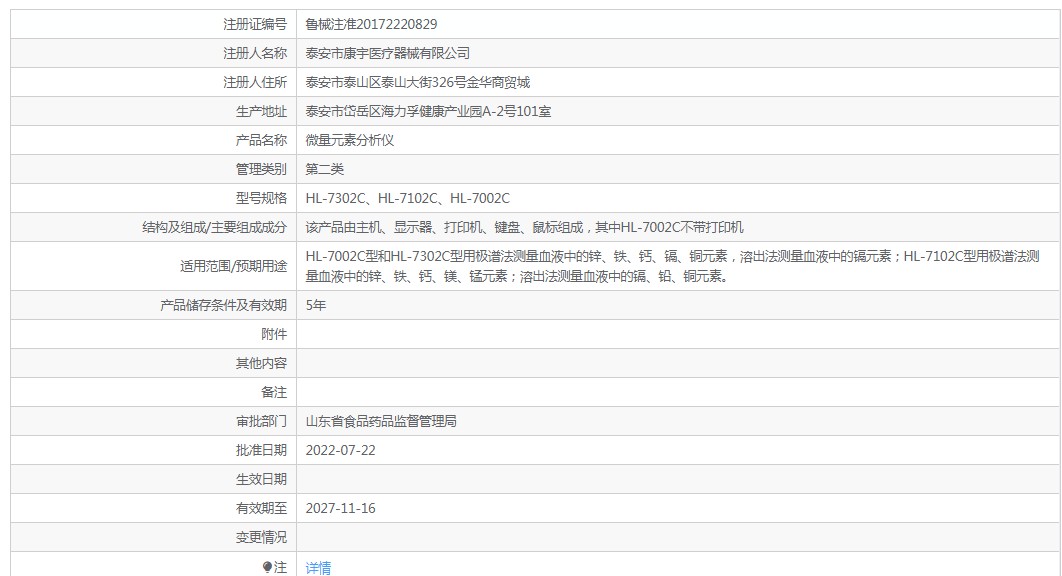Select address 泰安市泰山区泰山大街326号金华商贸城
Screen dimensions: 1062x576
point(418,83)
